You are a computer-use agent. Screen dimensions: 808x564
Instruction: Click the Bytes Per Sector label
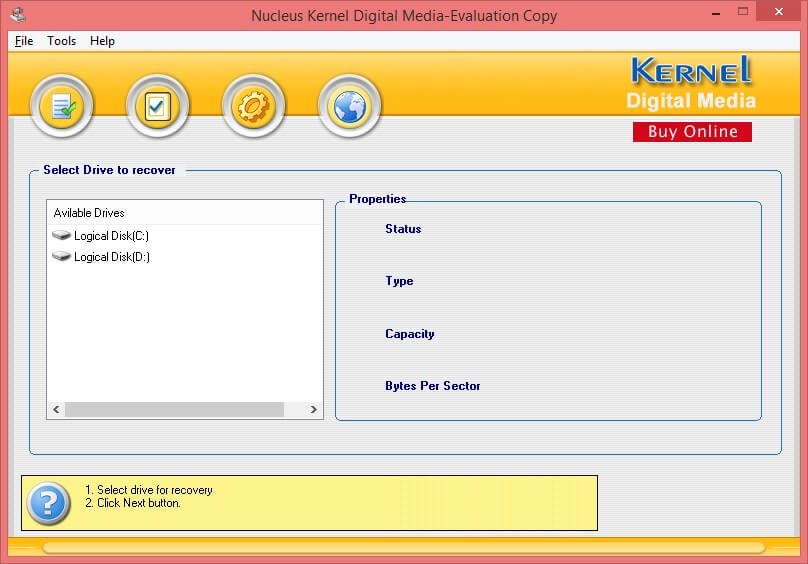pos(432,386)
